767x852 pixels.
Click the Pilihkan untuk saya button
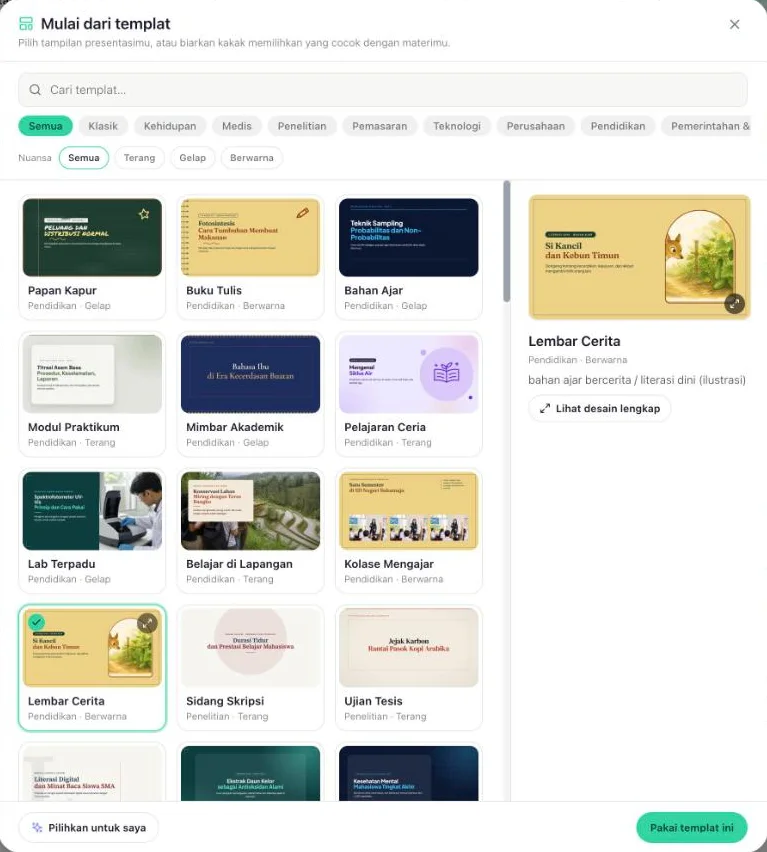click(89, 828)
